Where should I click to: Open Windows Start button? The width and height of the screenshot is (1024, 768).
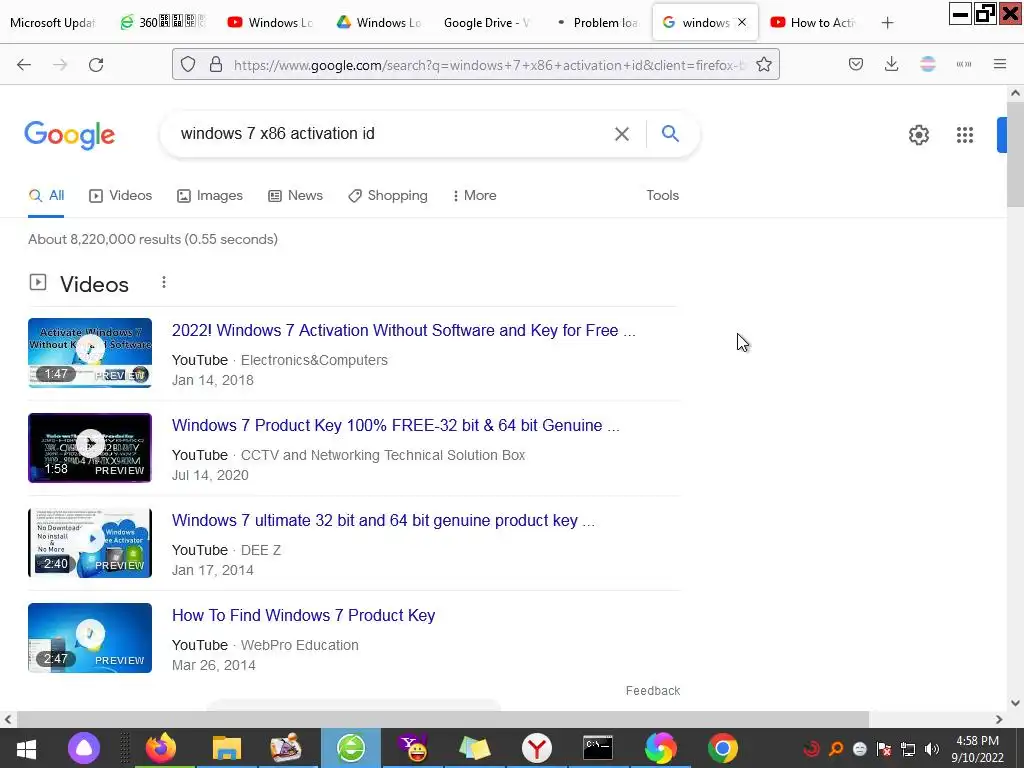click(x=26, y=748)
